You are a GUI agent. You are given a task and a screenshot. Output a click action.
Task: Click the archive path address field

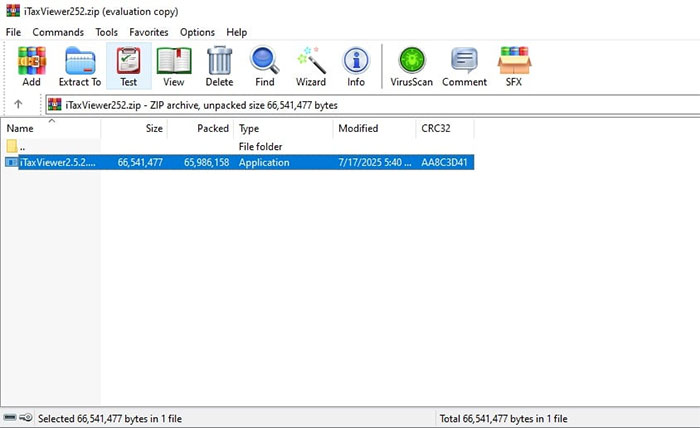(x=370, y=104)
